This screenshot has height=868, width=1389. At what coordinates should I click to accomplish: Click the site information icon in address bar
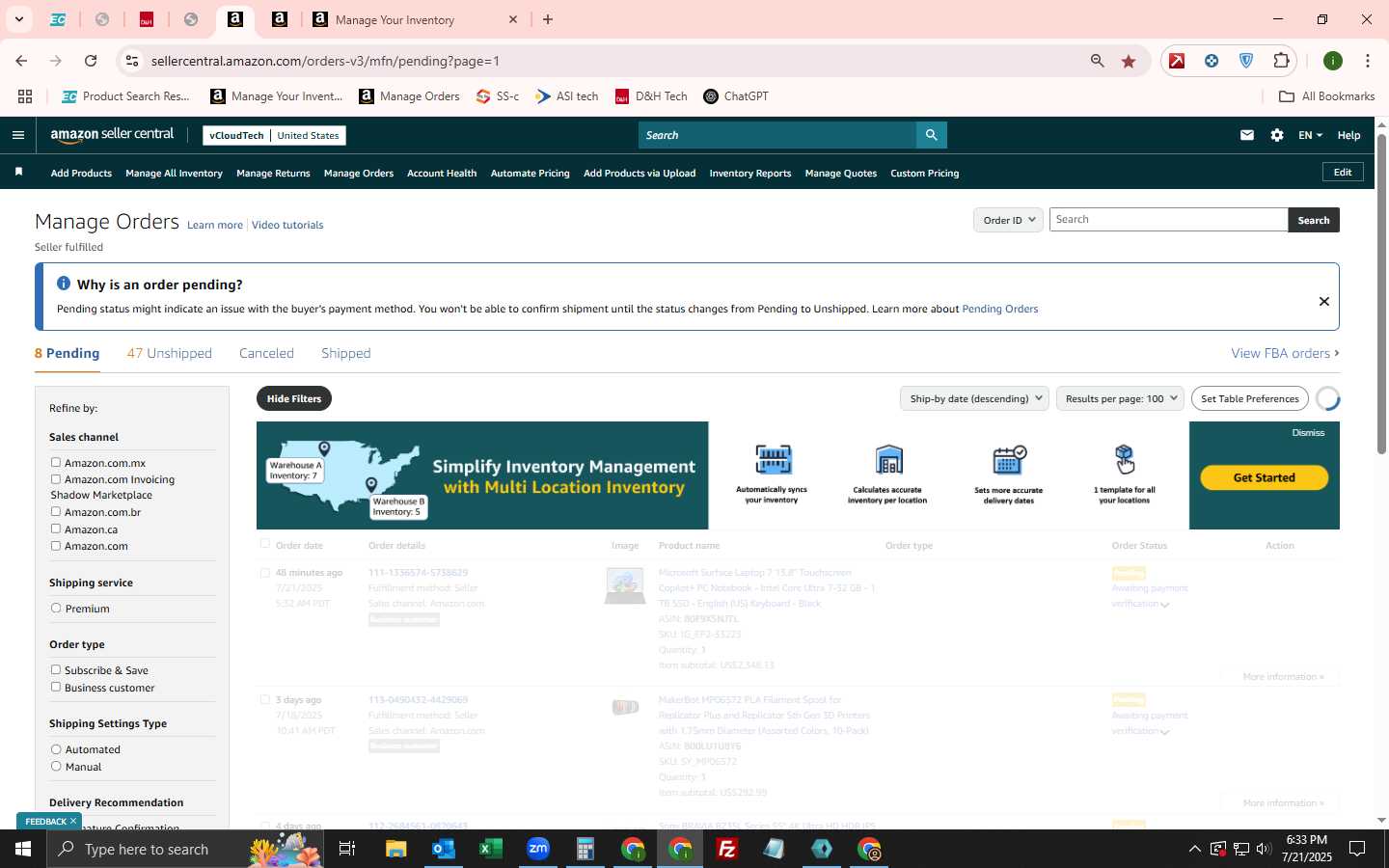click(x=132, y=61)
